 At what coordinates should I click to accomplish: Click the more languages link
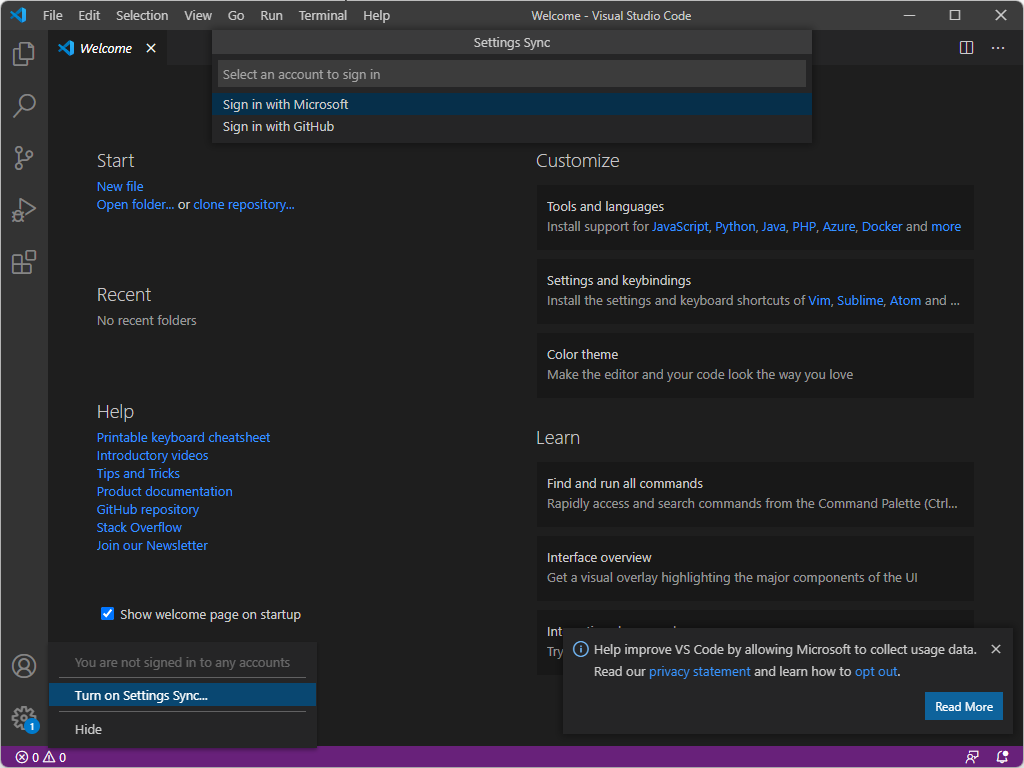pyautogui.click(x=946, y=227)
